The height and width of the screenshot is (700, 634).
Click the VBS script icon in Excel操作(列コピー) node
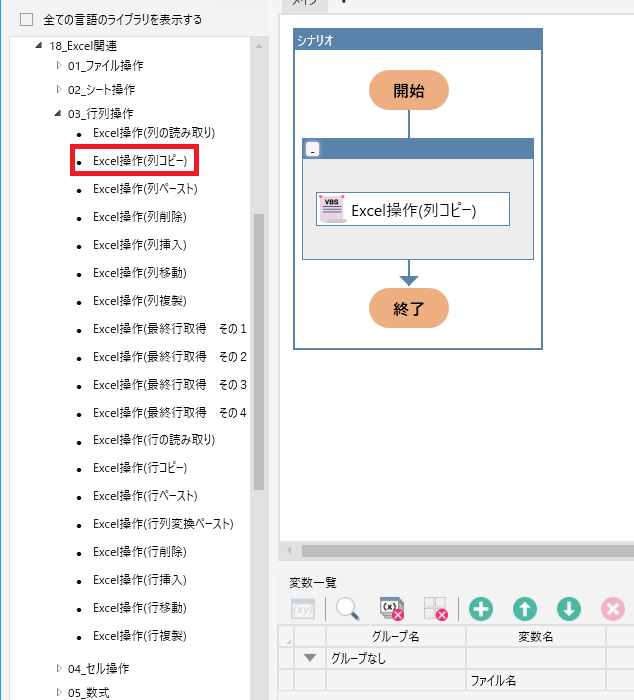click(332, 210)
